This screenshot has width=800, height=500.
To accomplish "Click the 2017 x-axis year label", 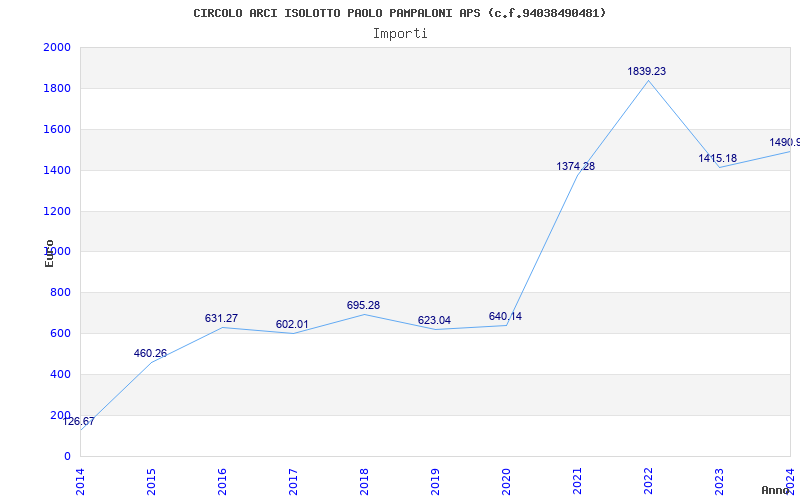I will (x=293, y=482).
